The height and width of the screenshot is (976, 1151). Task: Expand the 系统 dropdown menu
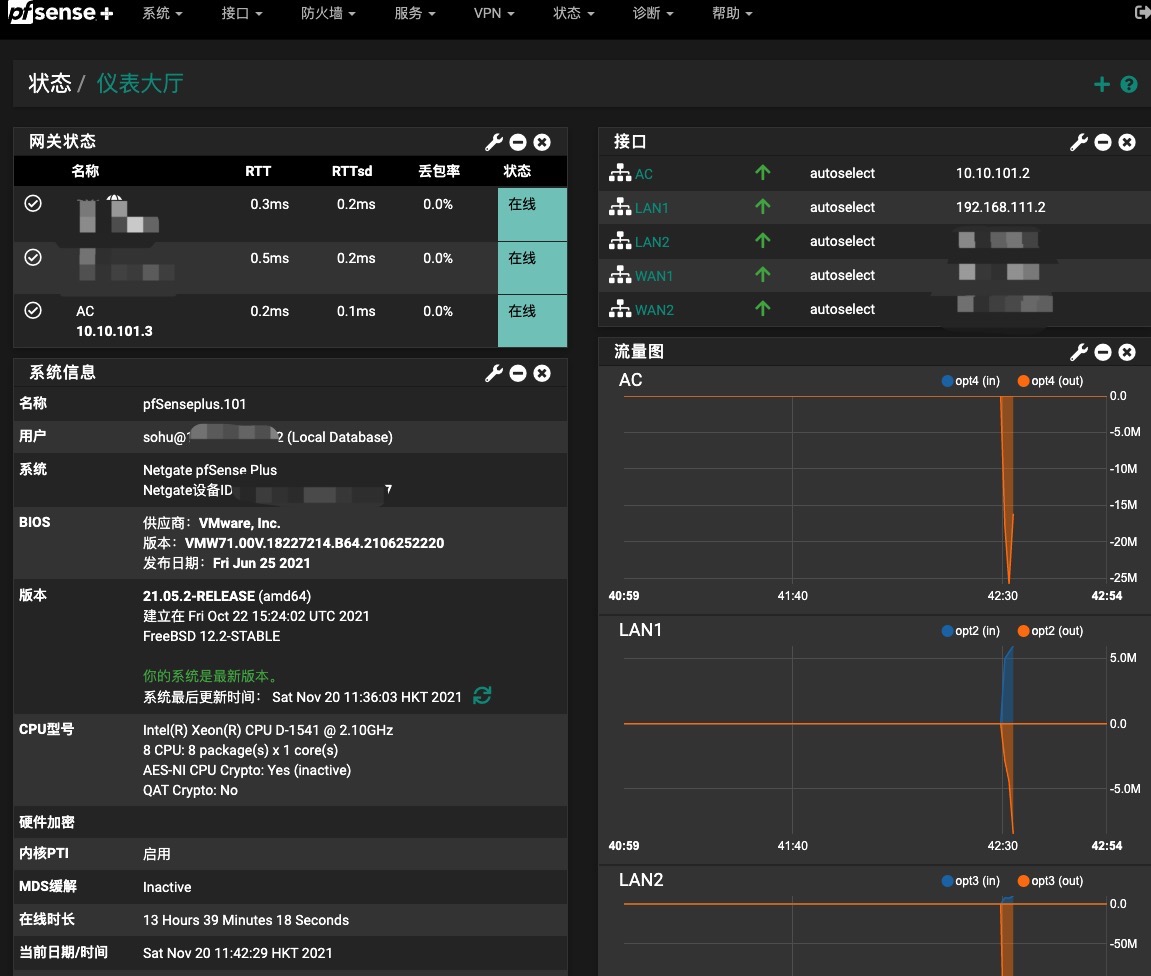click(162, 14)
